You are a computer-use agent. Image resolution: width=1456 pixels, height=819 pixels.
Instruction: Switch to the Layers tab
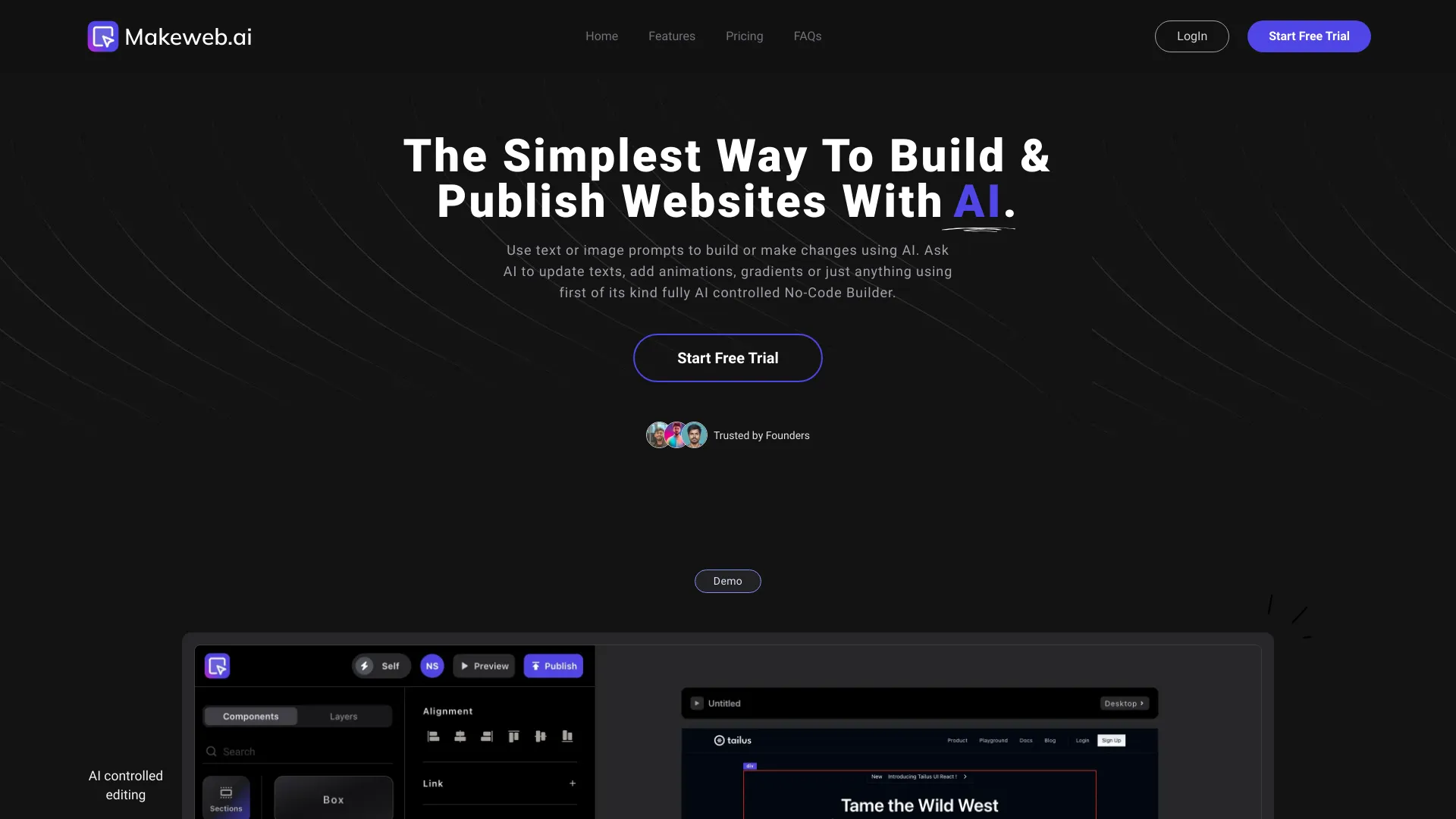coord(344,716)
